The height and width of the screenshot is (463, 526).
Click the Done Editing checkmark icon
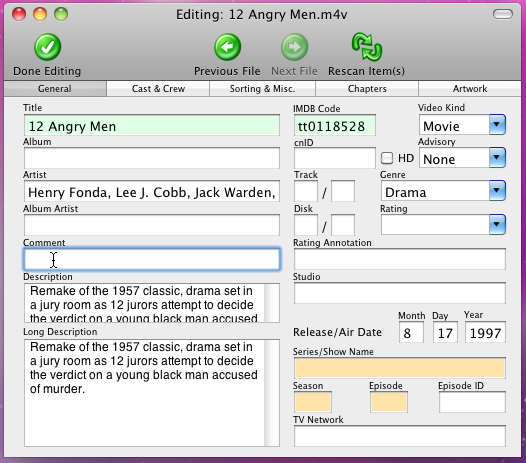pos(47,47)
